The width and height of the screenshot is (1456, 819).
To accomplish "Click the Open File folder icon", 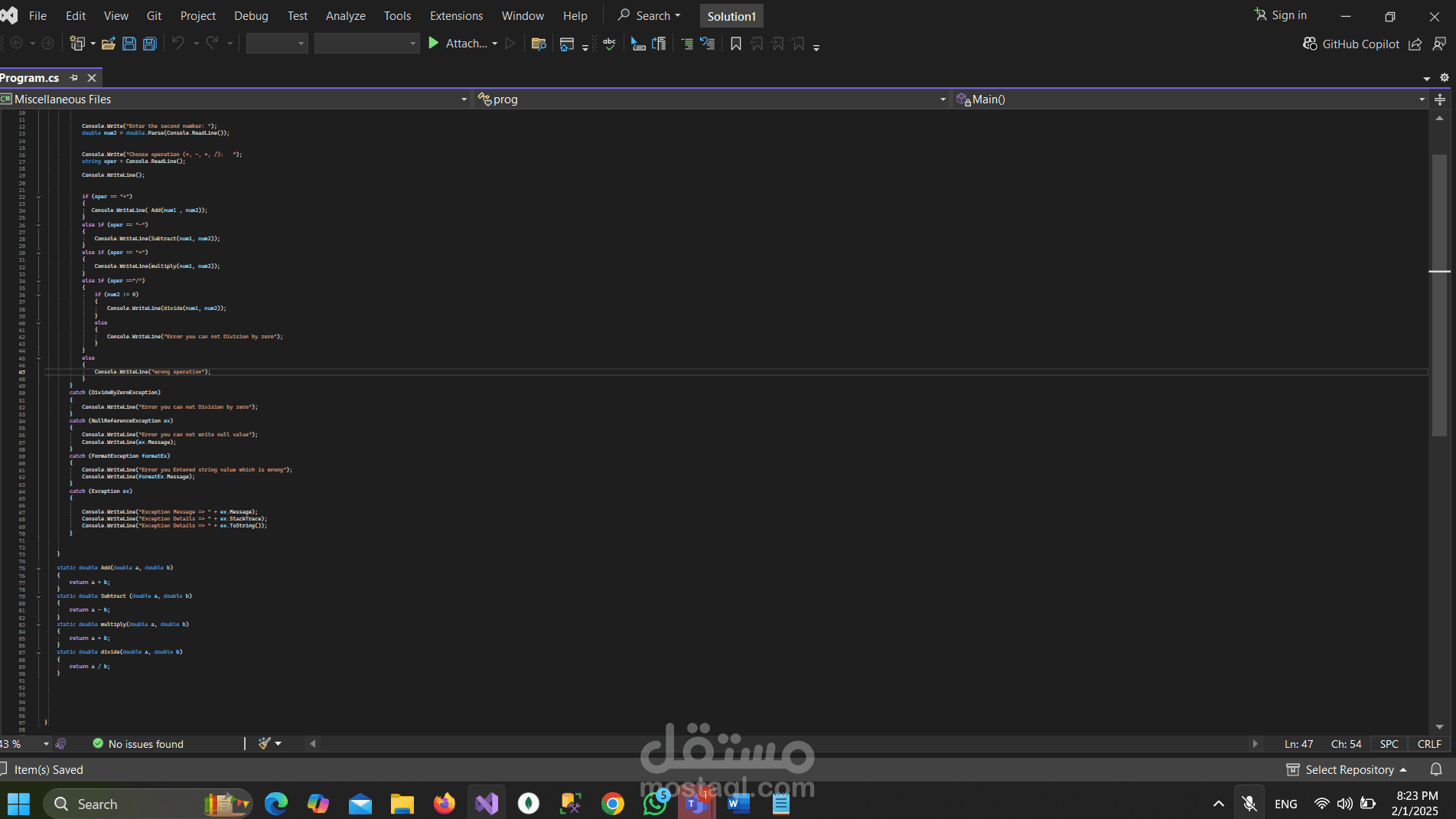I will coord(109,44).
